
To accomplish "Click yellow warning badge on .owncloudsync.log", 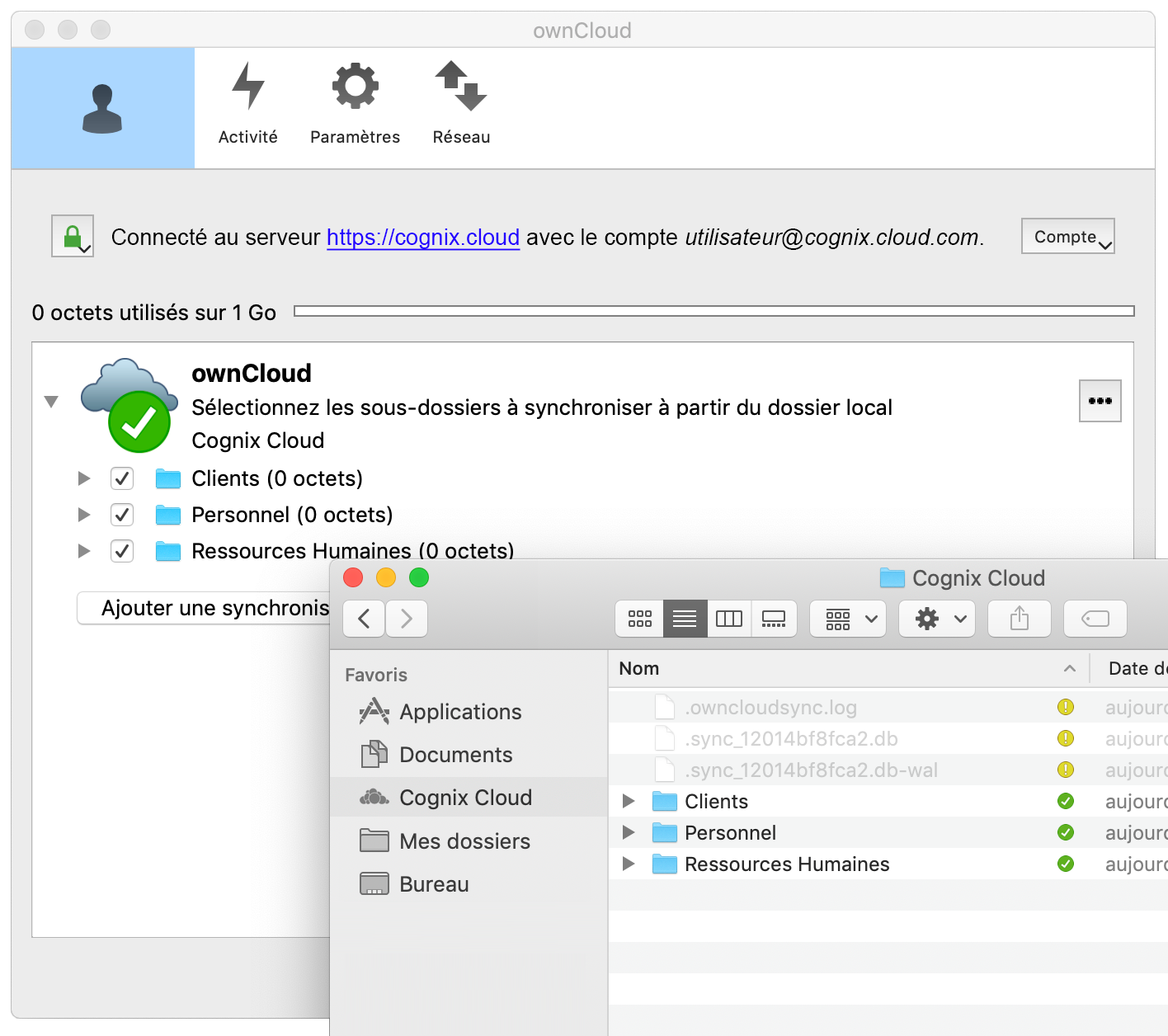I will tap(1066, 707).
